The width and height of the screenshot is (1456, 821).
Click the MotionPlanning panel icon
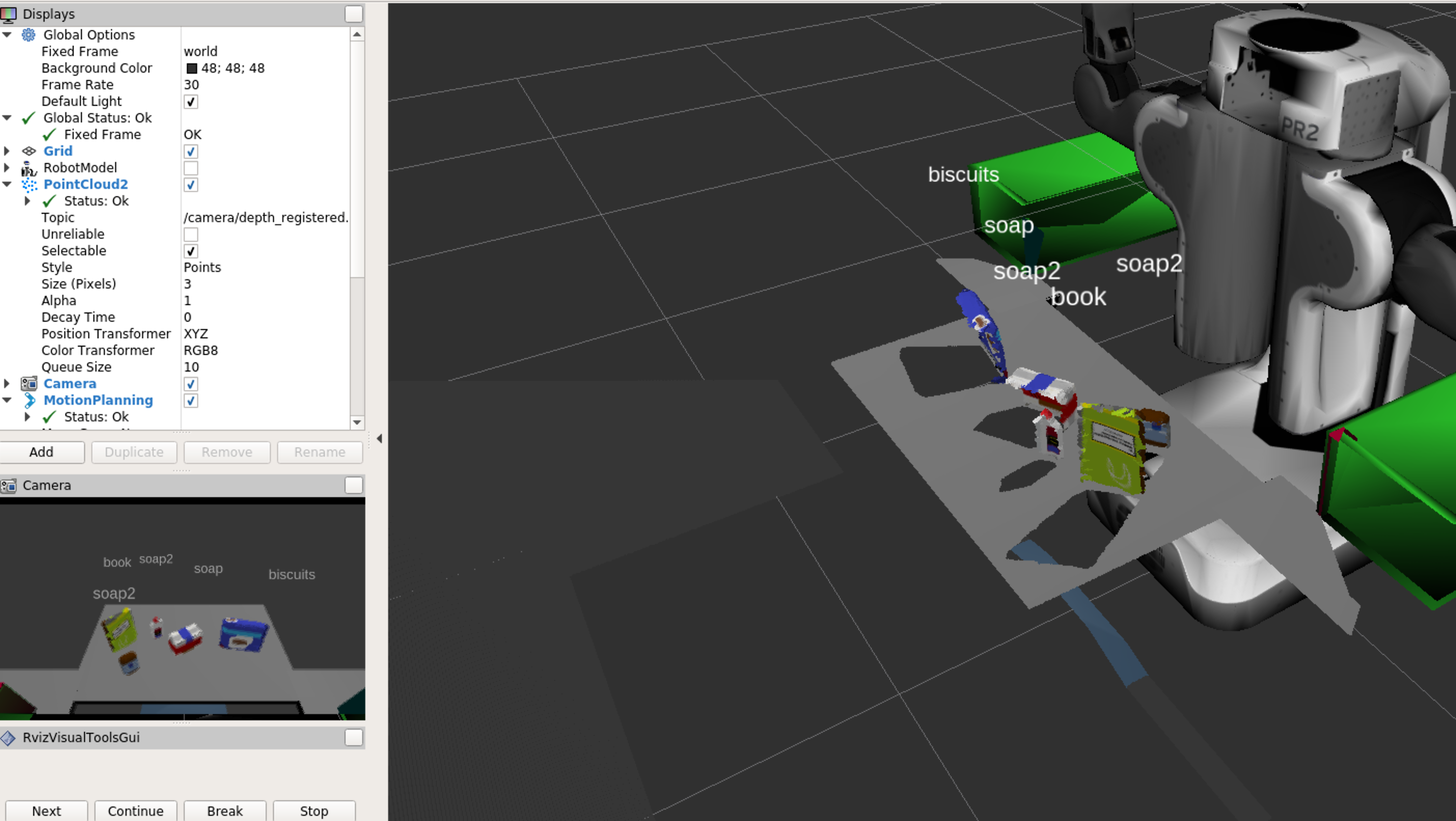[x=31, y=400]
